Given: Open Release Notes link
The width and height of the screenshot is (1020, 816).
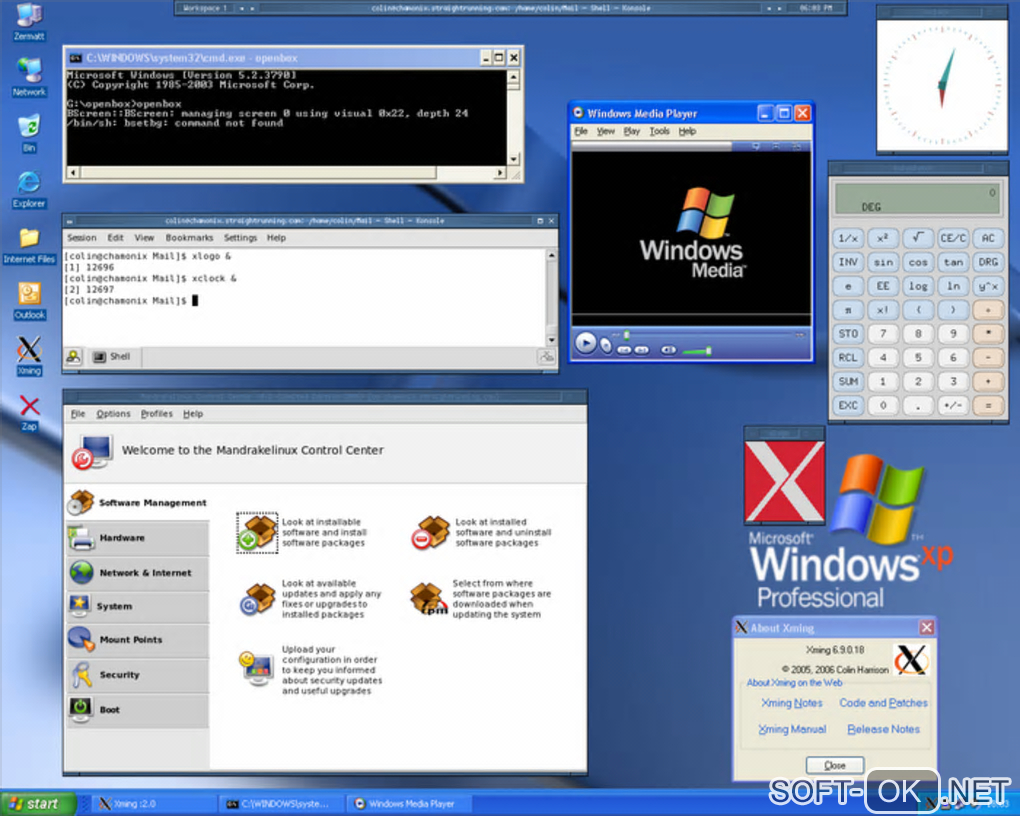Looking at the screenshot, I should 883,729.
